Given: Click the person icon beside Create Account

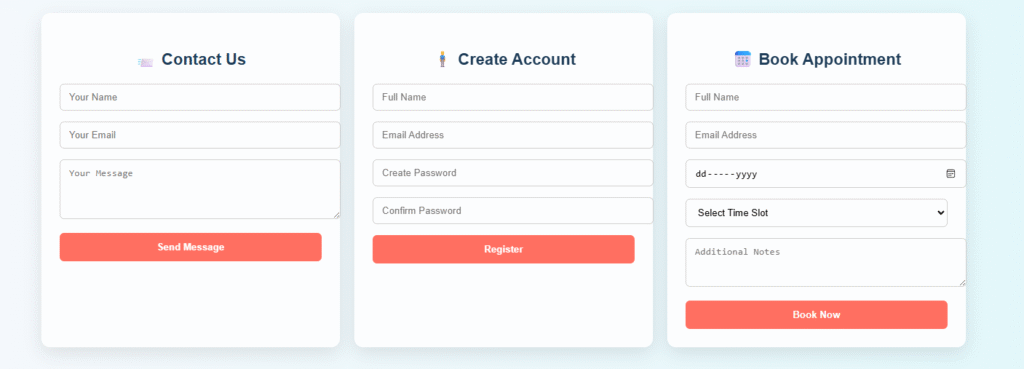Looking at the screenshot, I should point(442,59).
